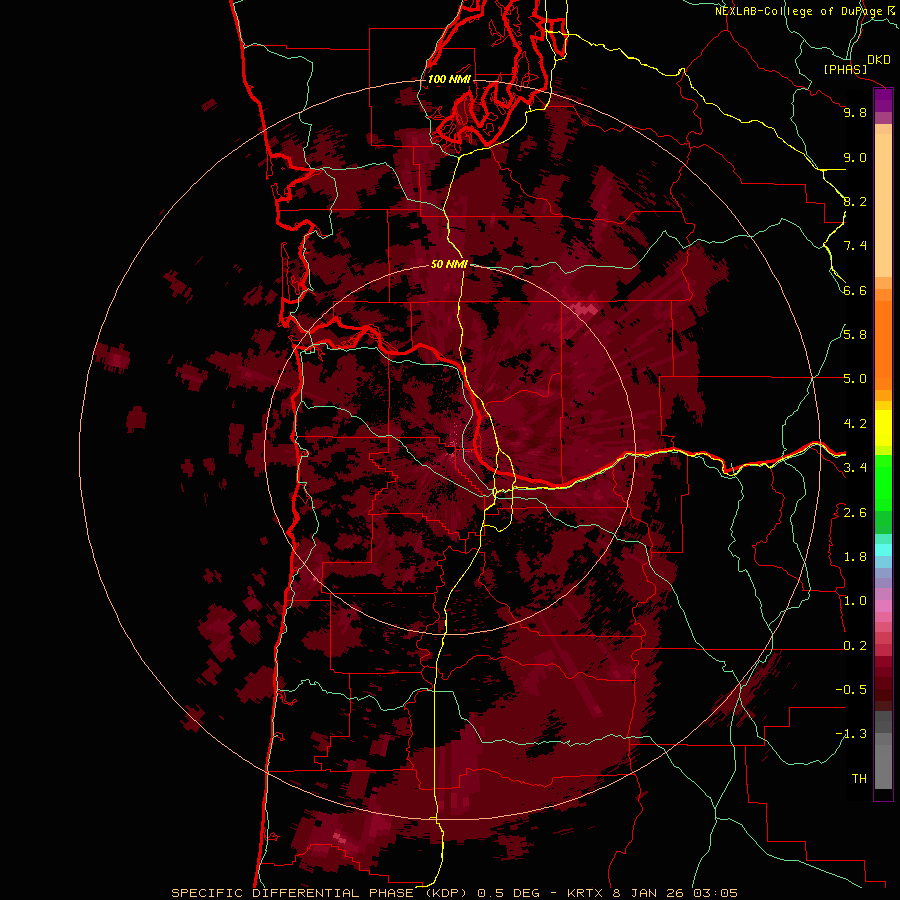Click the 50 NMI range ring label
The height and width of the screenshot is (900, 900).
[x=449, y=264]
